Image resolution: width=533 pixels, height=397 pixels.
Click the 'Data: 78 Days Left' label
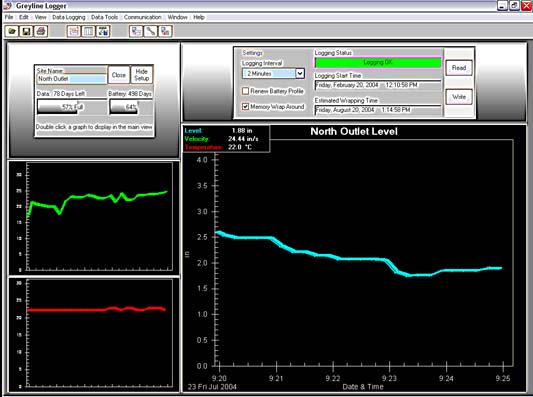coord(61,93)
